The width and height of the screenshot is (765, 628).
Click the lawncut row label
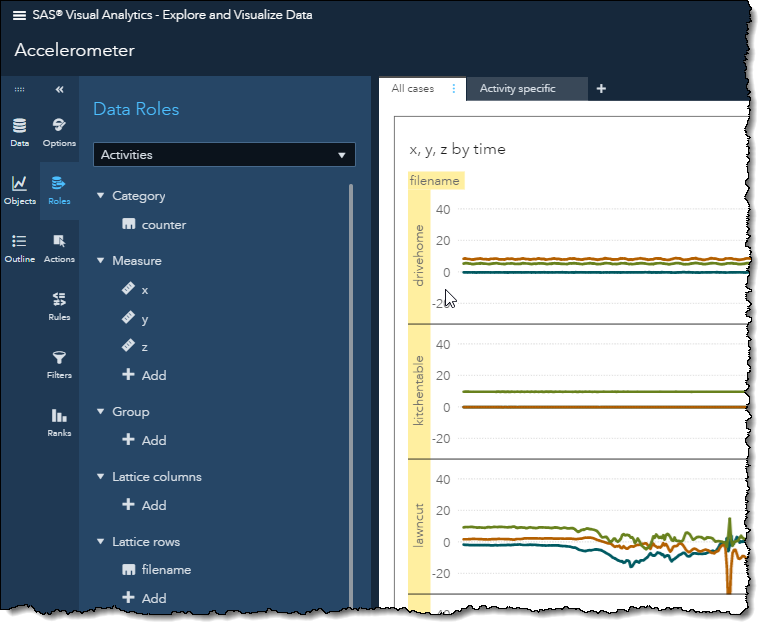point(418,525)
